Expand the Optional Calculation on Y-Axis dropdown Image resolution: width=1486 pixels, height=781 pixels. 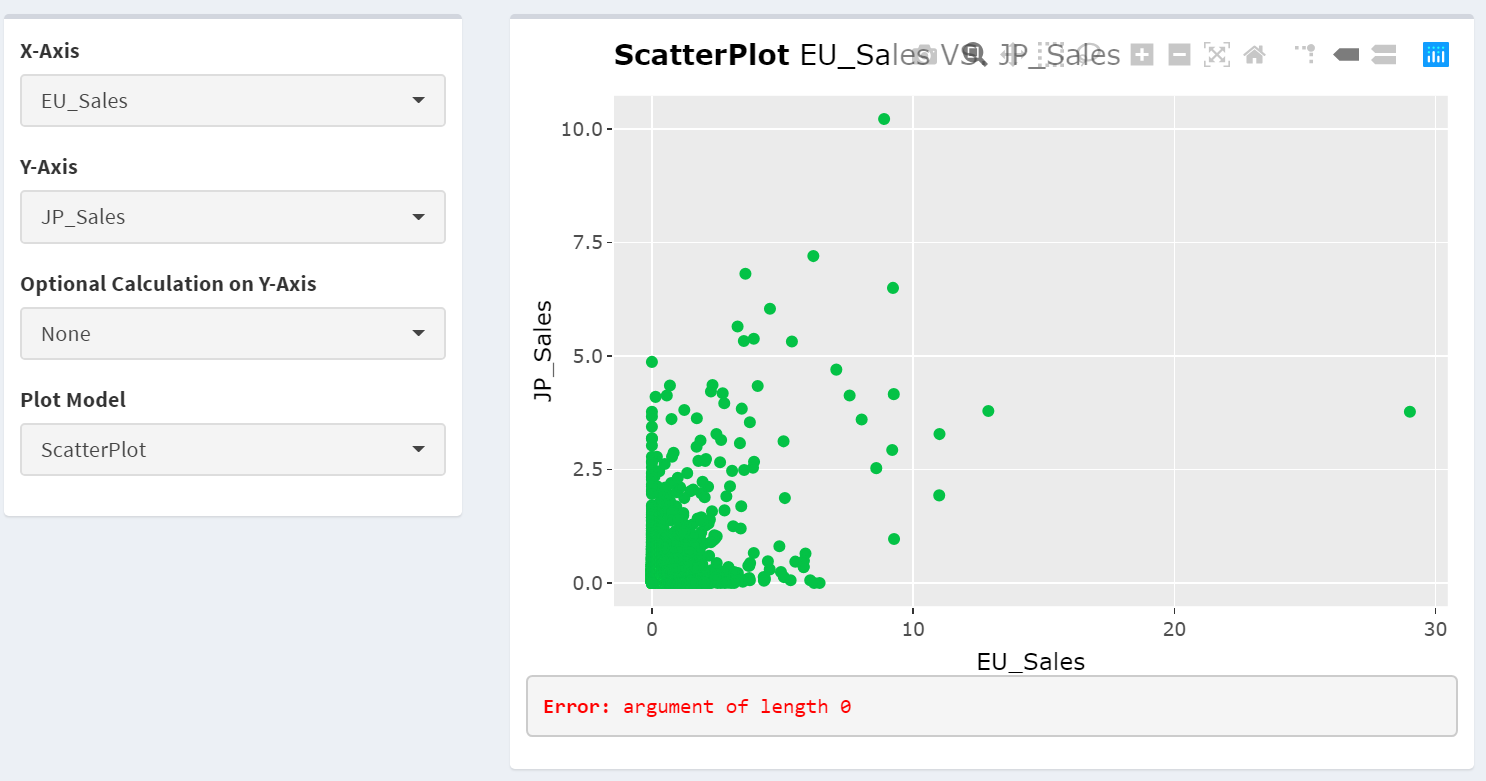point(232,333)
